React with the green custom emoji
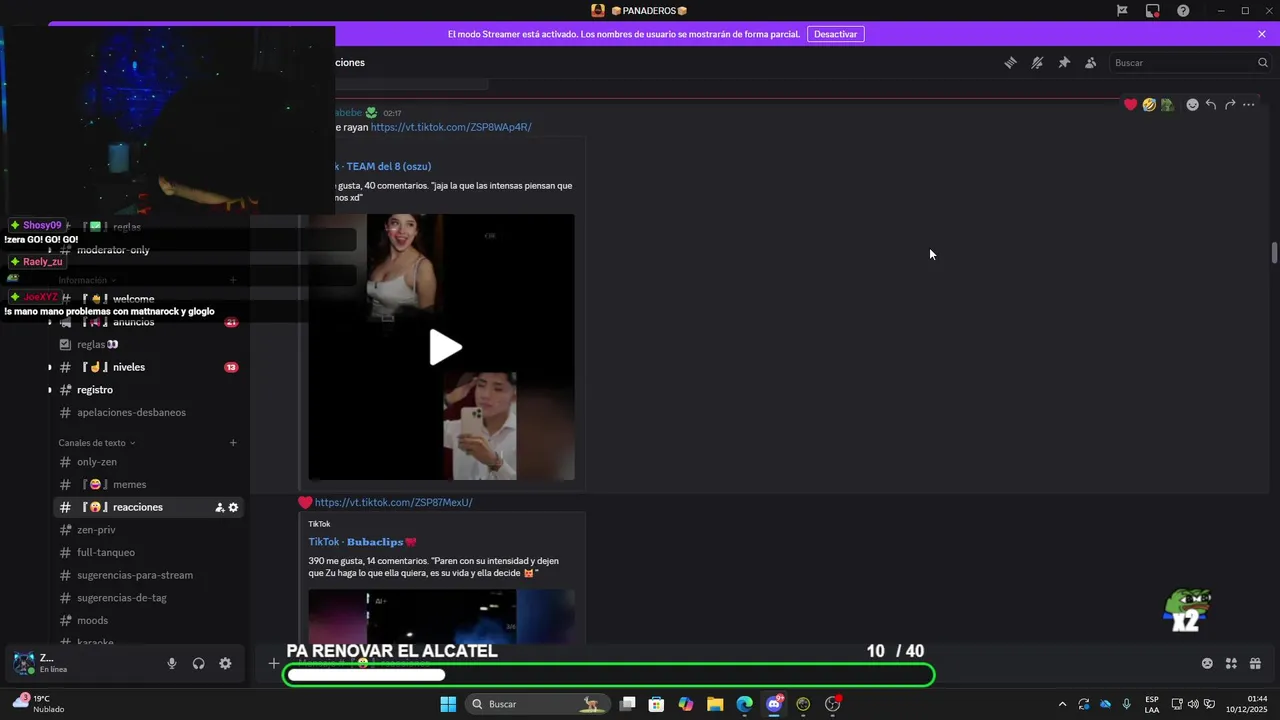This screenshot has height=720, width=1280. (1167, 104)
